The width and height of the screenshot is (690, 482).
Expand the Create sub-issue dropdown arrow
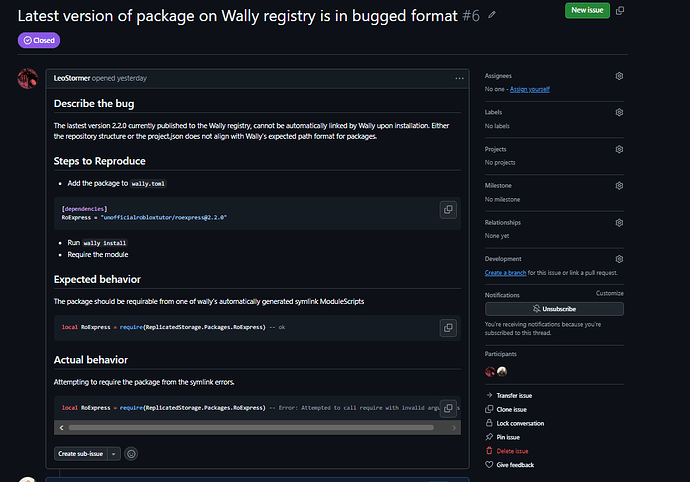point(114,454)
